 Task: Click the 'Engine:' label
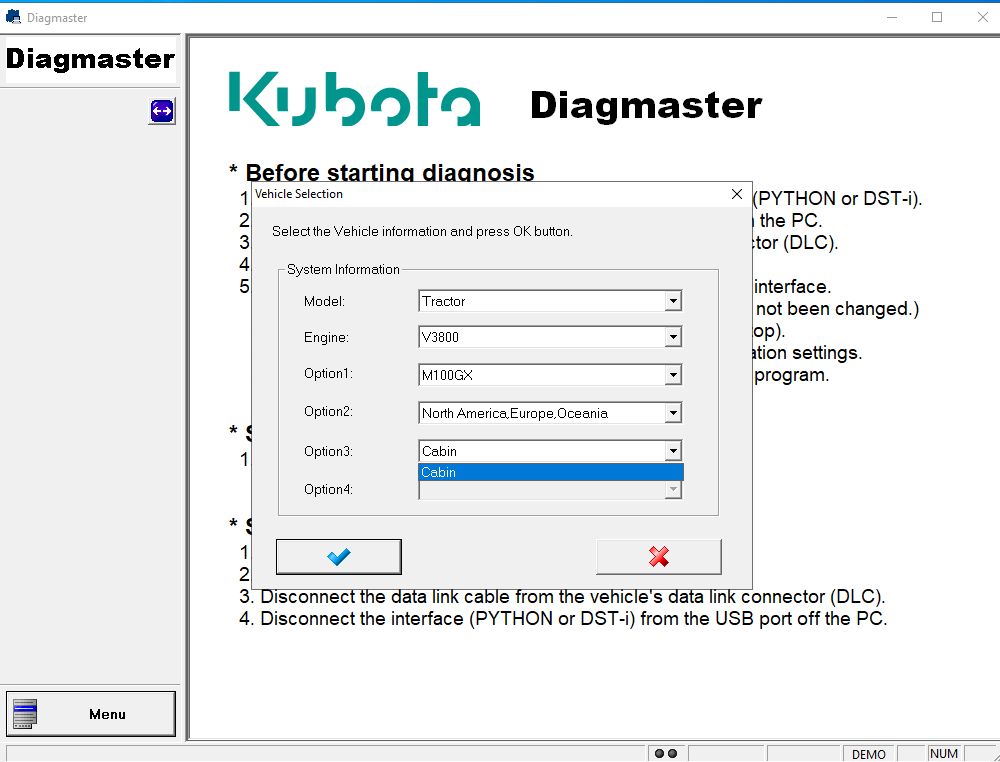tap(326, 337)
